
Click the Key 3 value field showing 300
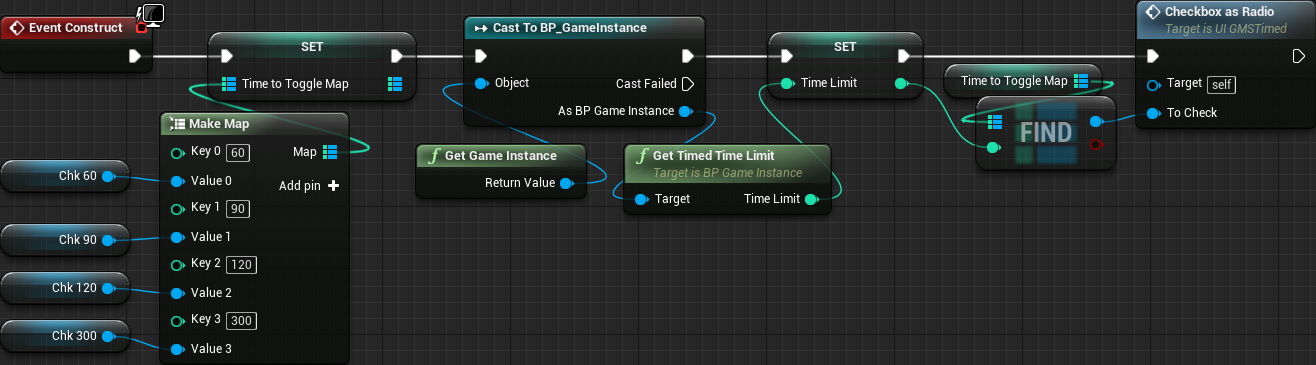coord(241,321)
